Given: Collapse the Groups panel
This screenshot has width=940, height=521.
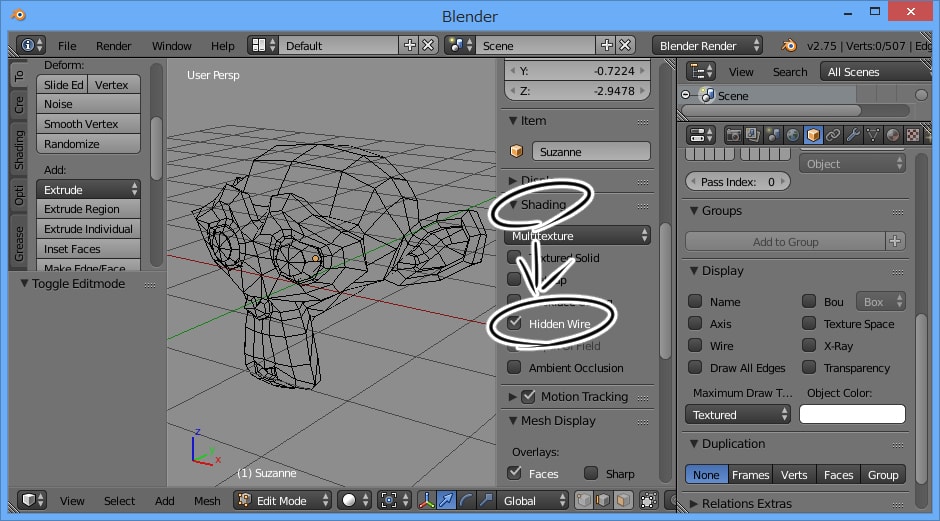Looking at the screenshot, I should click(694, 210).
